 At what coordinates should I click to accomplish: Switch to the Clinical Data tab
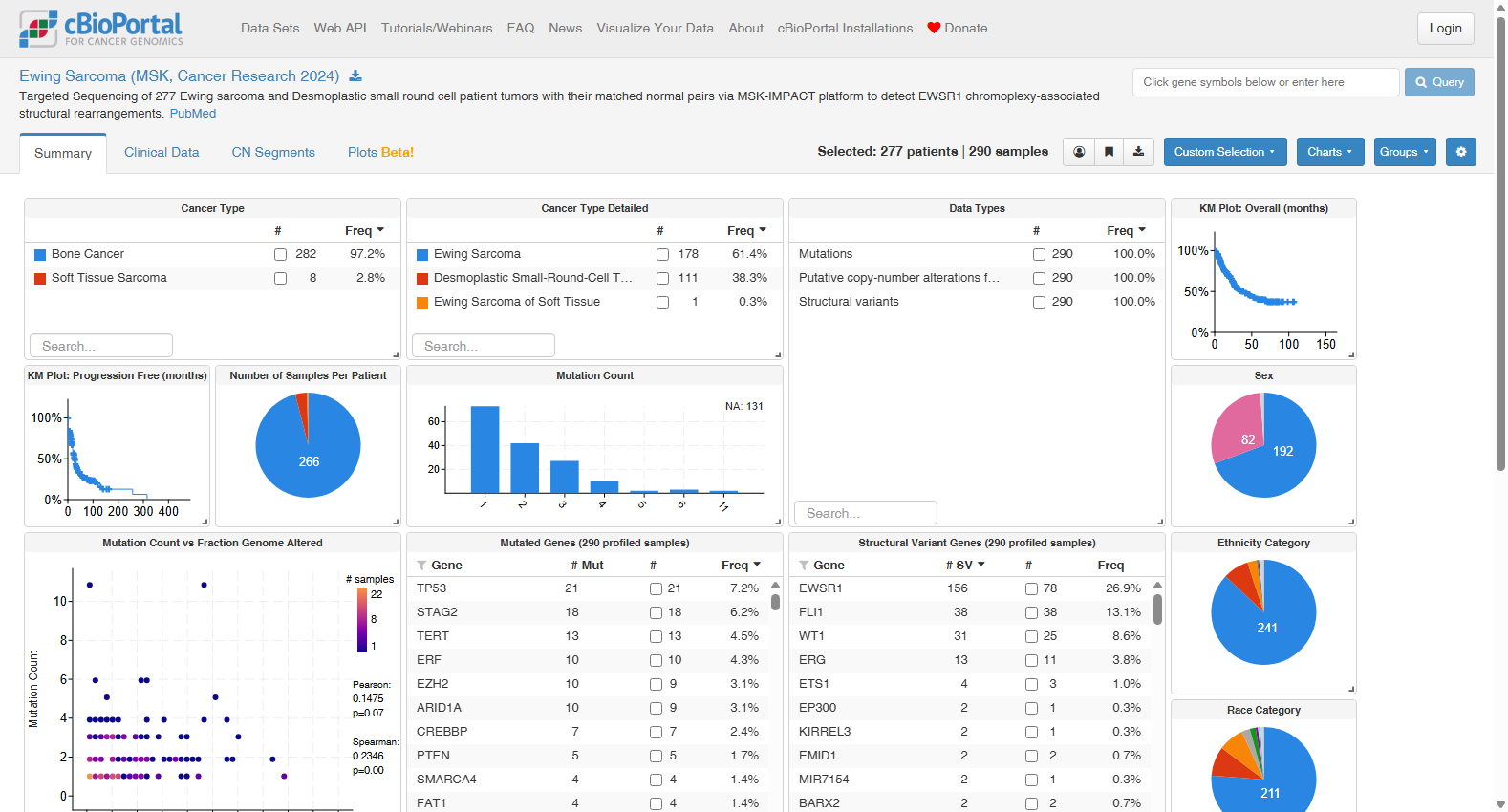point(162,152)
